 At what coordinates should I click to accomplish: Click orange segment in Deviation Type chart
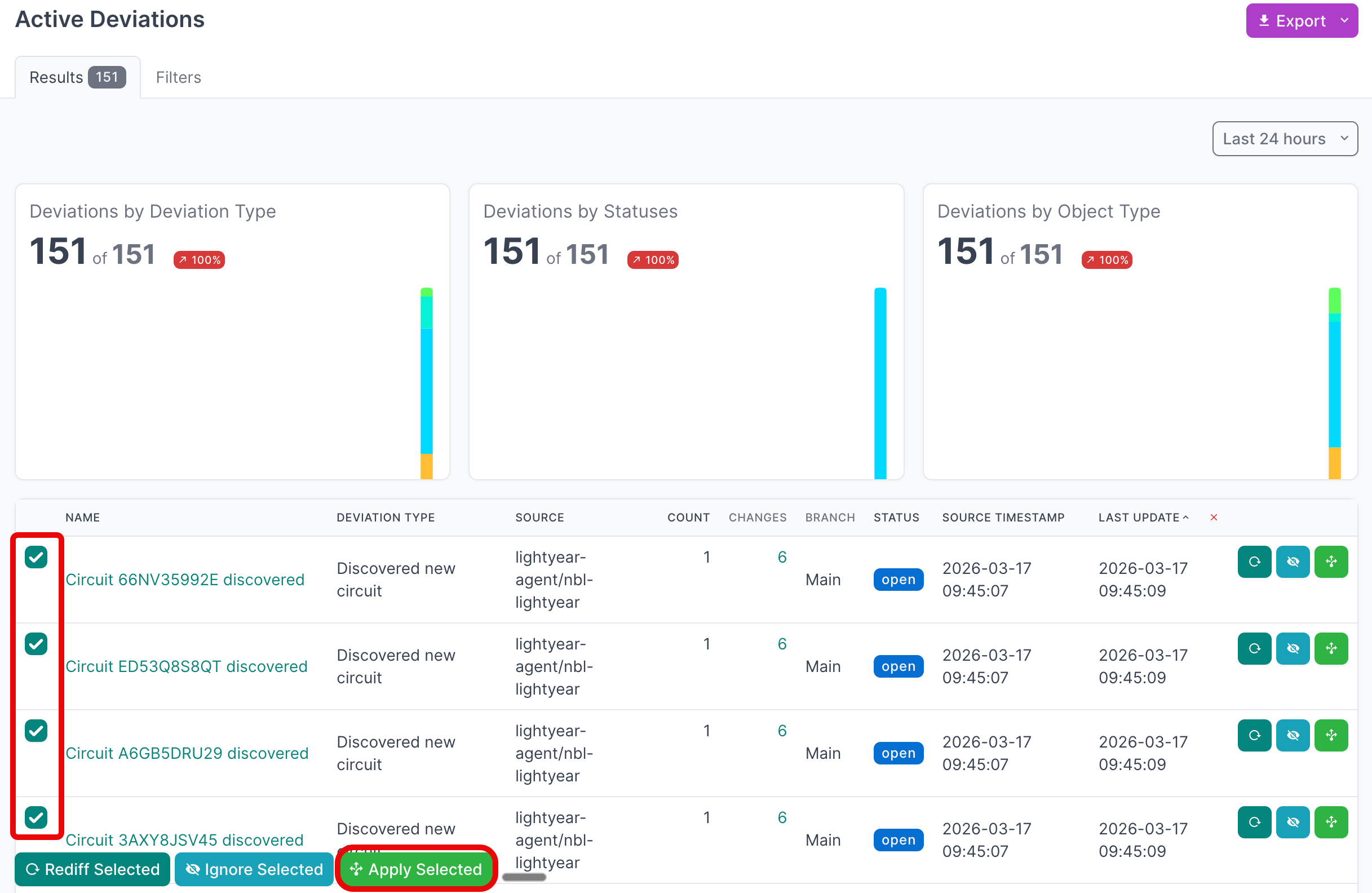(426, 466)
